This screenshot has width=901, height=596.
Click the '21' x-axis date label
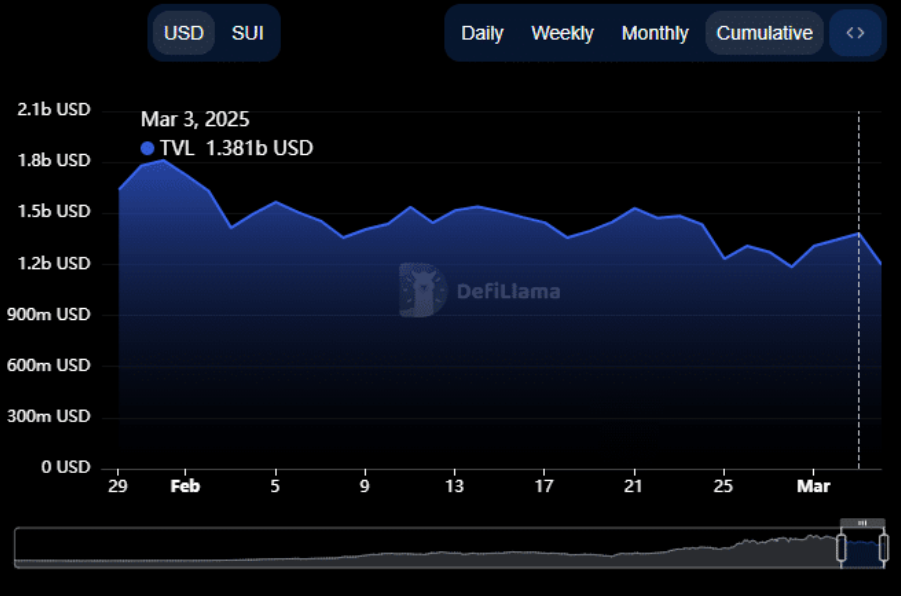pos(633,486)
